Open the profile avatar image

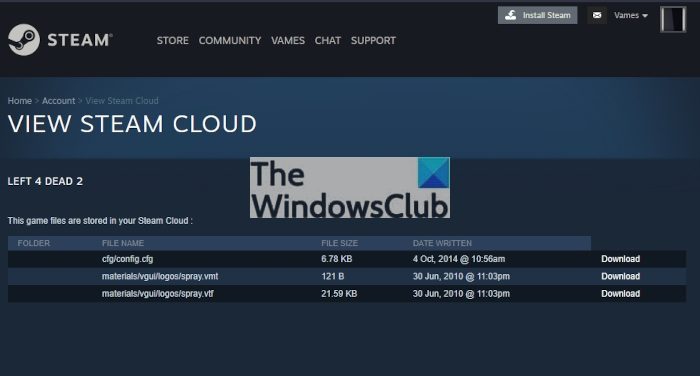tap(673, 19)
